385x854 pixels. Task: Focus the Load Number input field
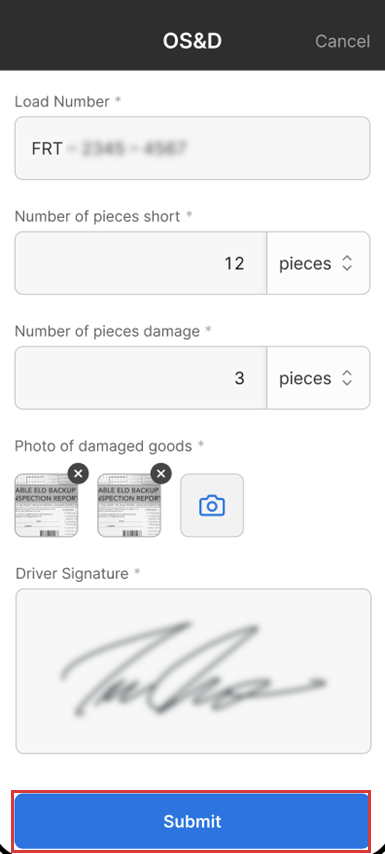(192, 148)
